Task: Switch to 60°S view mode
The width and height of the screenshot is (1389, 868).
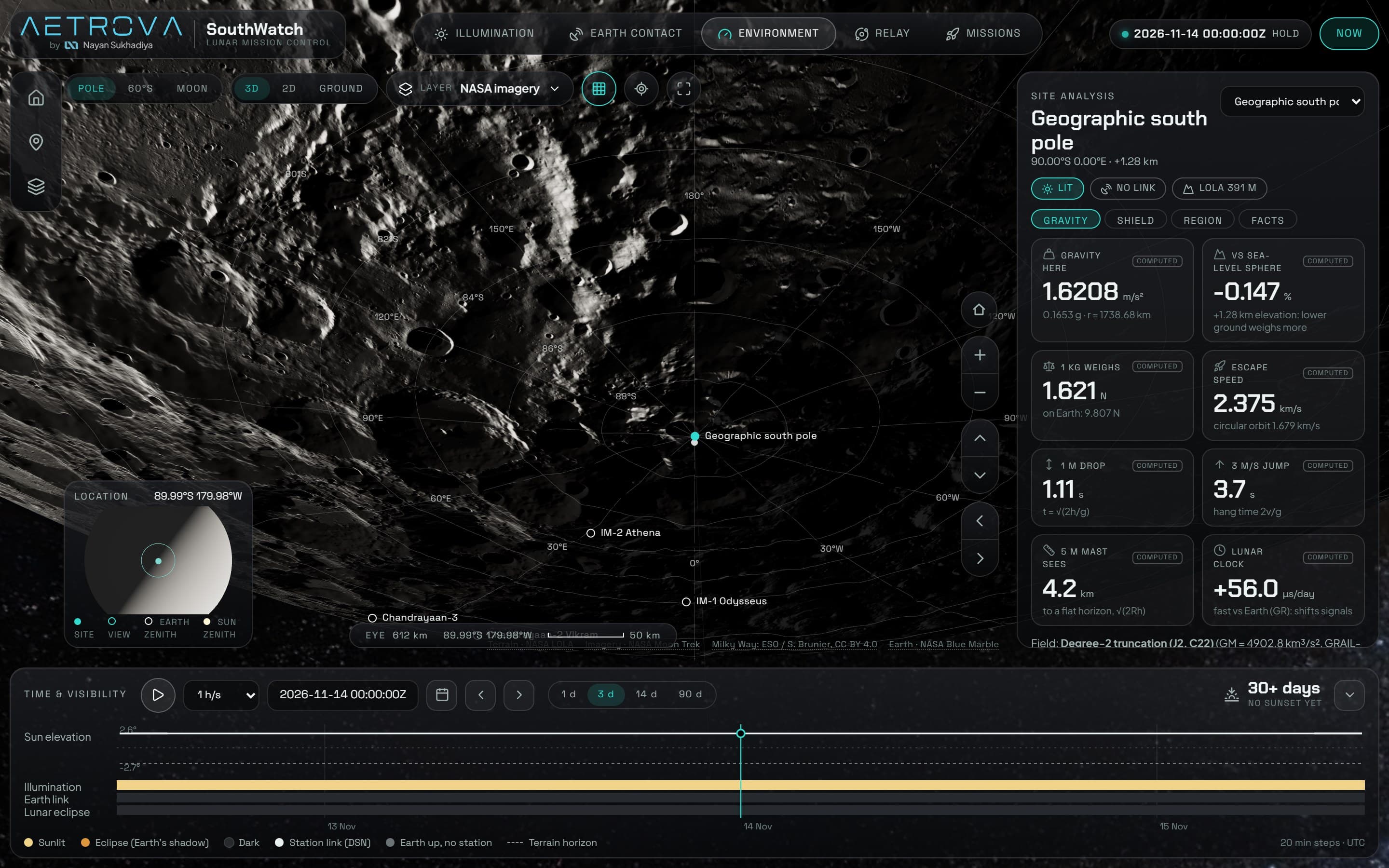Action: coord(140,88)
